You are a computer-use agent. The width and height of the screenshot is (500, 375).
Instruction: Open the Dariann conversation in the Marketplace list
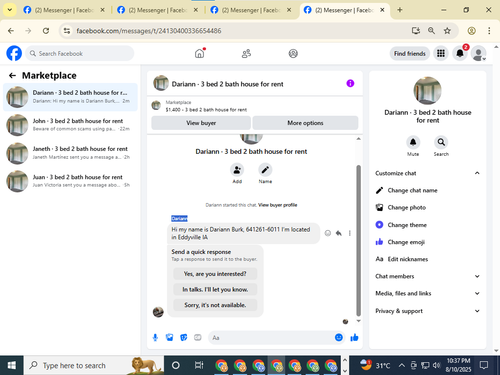[x=70, y=97]
